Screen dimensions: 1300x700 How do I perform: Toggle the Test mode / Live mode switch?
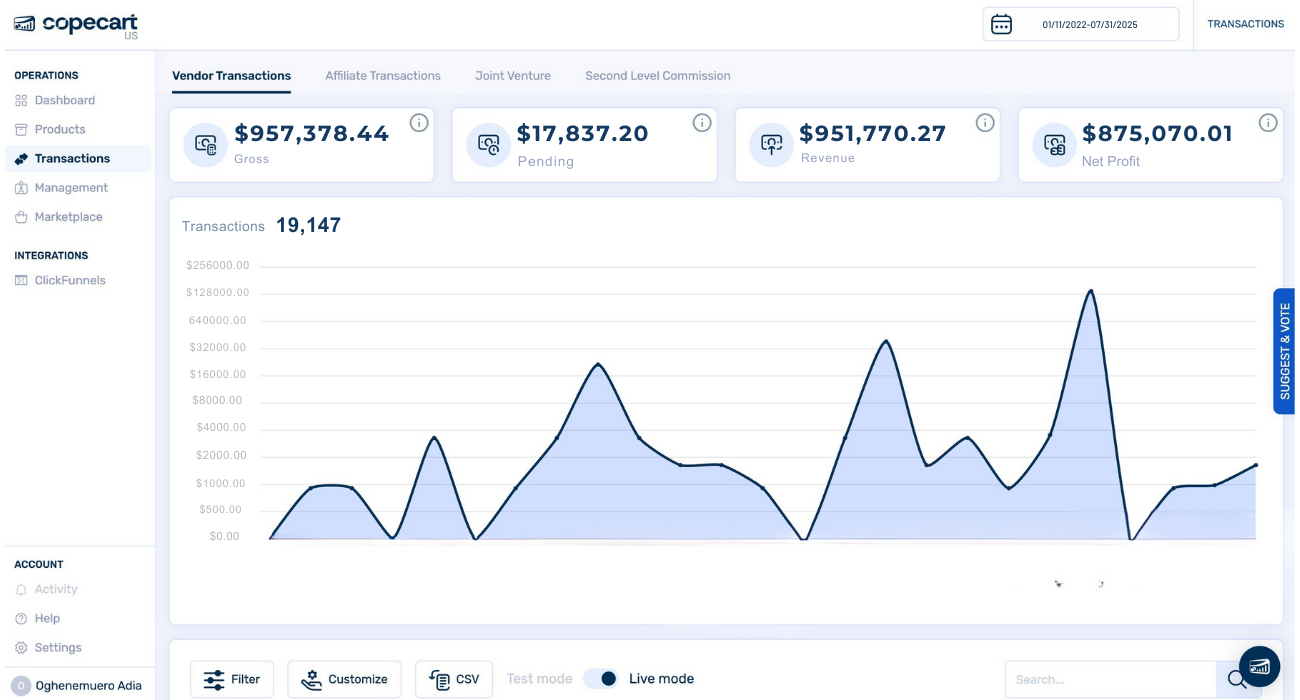601,679
